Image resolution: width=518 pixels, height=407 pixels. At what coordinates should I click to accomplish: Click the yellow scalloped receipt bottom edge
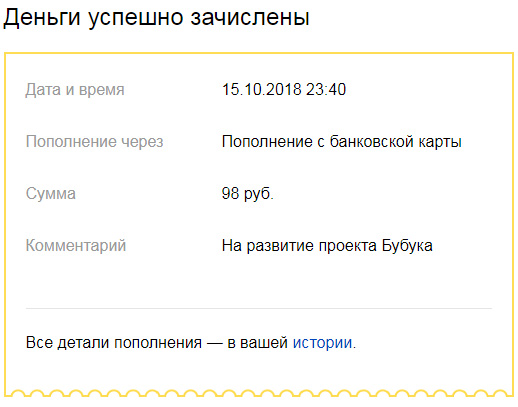(x=259, y=393)
